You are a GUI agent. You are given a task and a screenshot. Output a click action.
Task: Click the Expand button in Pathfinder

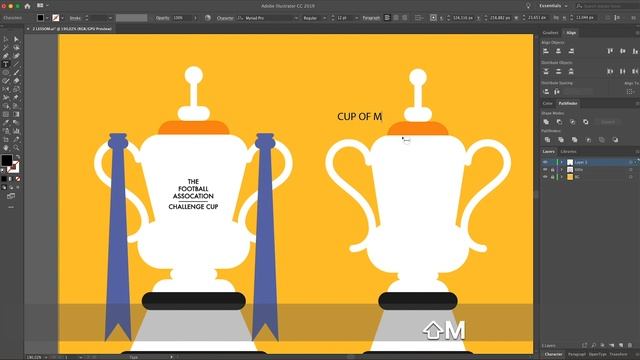point(607,122)
